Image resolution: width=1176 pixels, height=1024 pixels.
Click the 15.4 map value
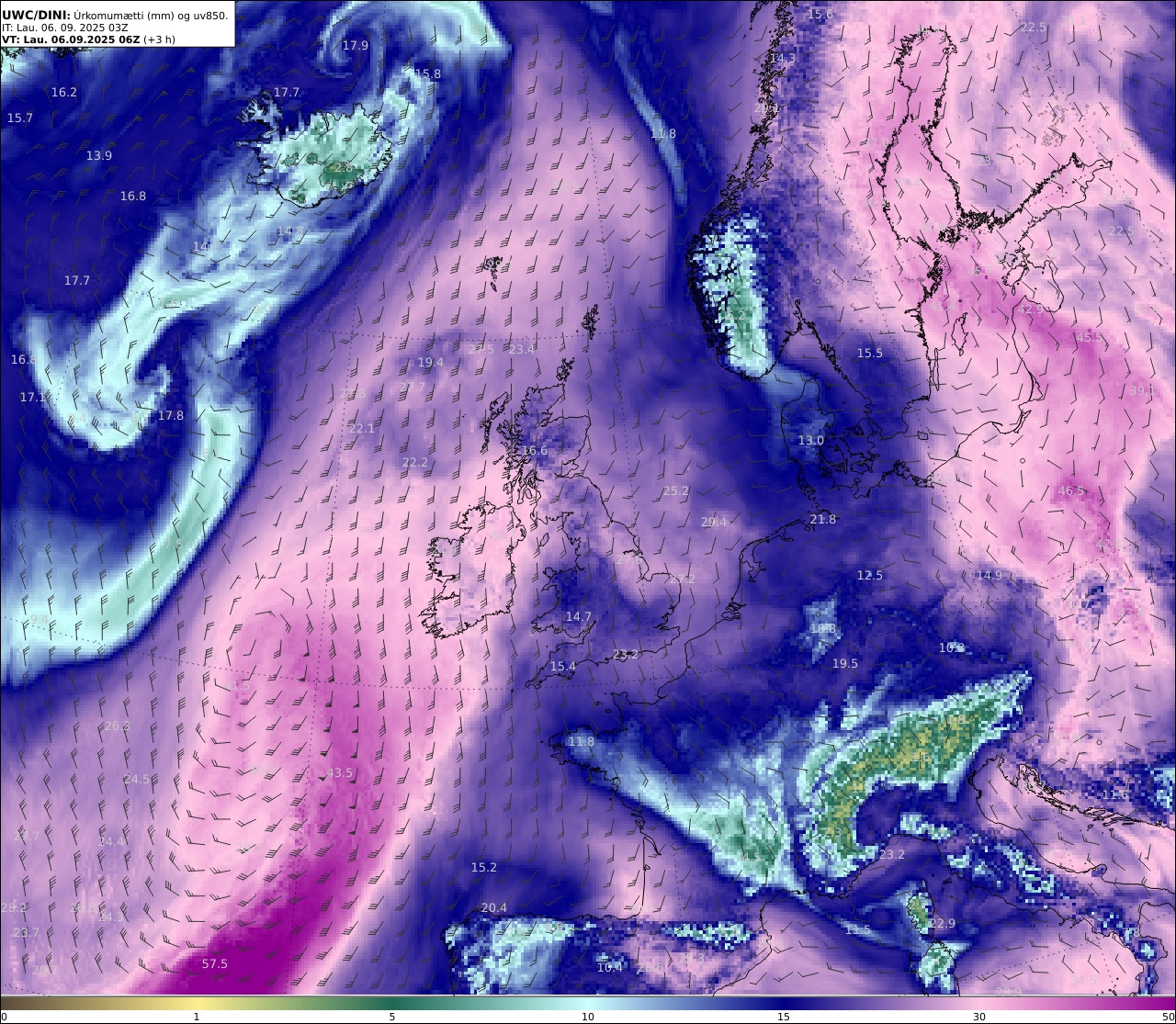coord(562,666)
